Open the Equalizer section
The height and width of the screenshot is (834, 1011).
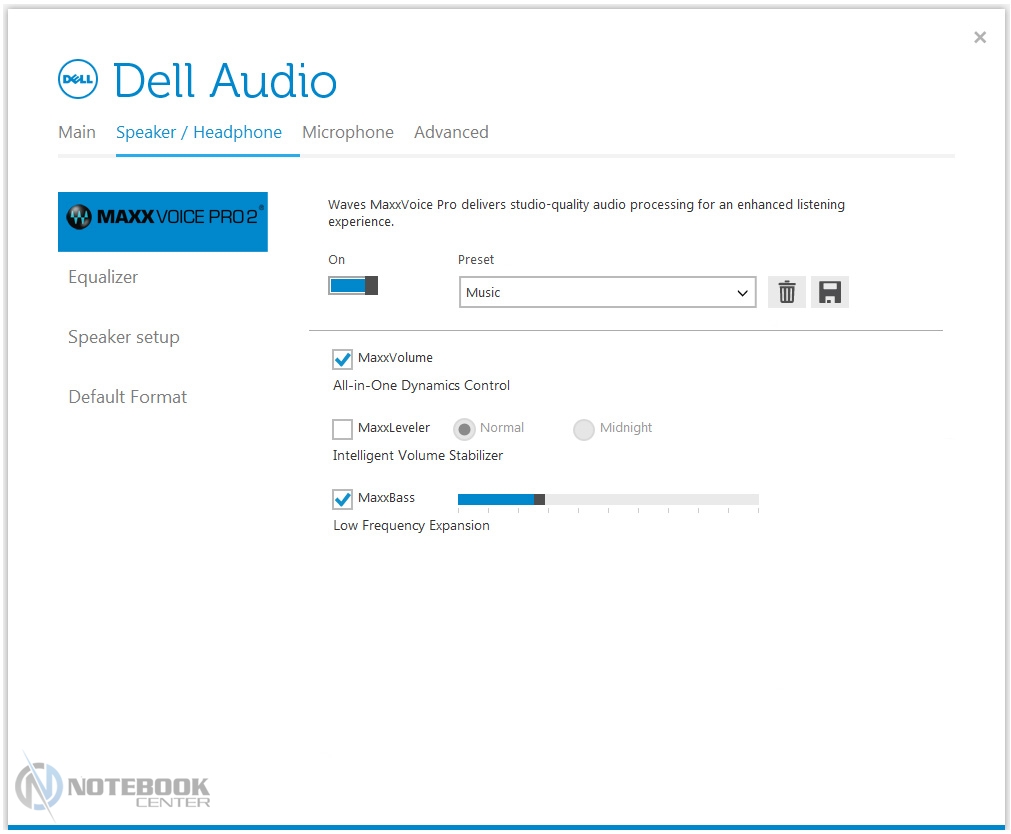pos(103,277)
